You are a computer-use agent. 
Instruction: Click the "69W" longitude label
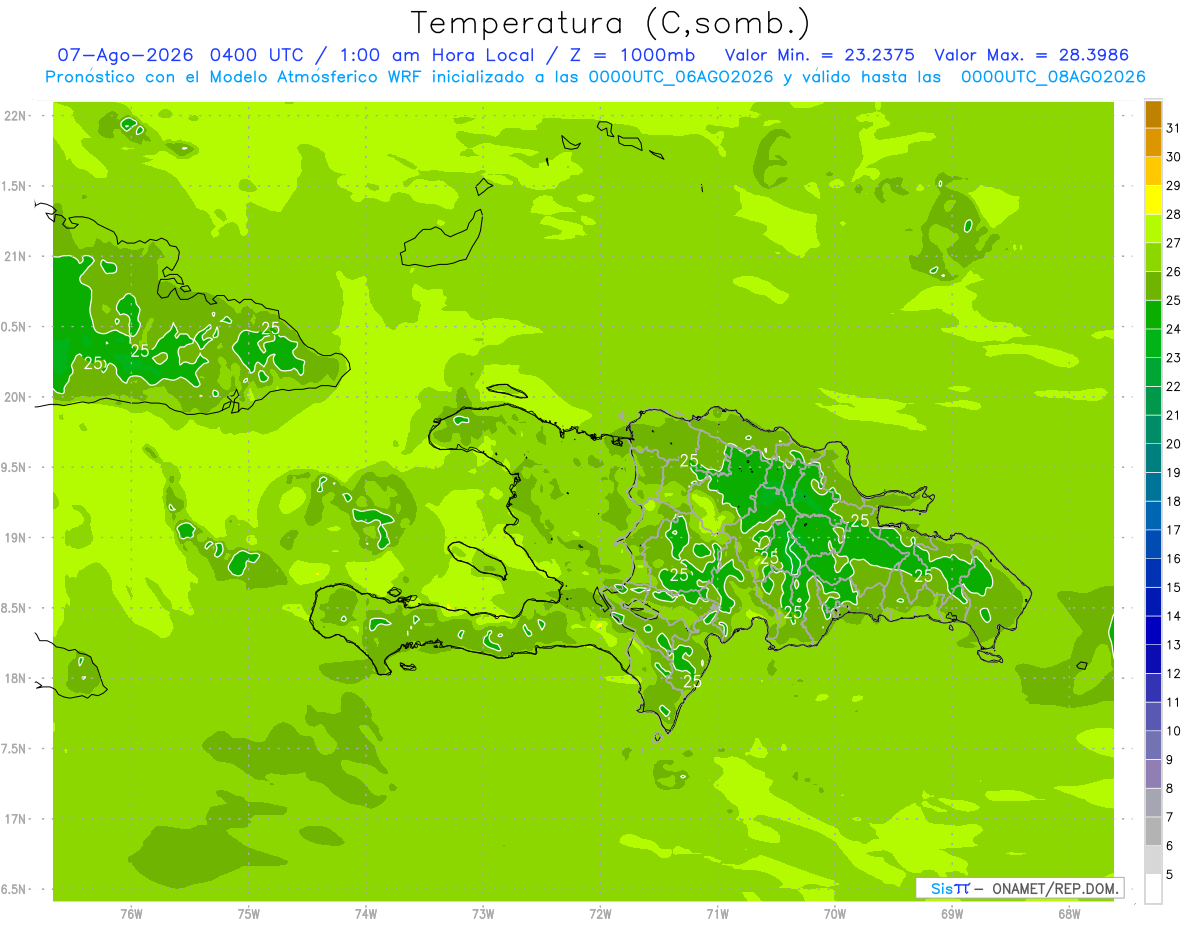(952, 914)
